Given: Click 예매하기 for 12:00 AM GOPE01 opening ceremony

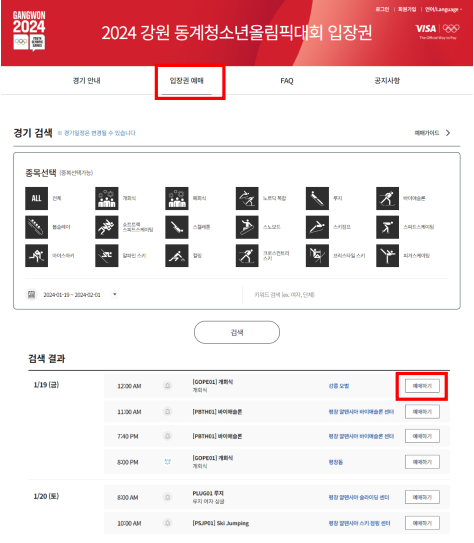Looking at the screenshot, I should pos(422,386).
